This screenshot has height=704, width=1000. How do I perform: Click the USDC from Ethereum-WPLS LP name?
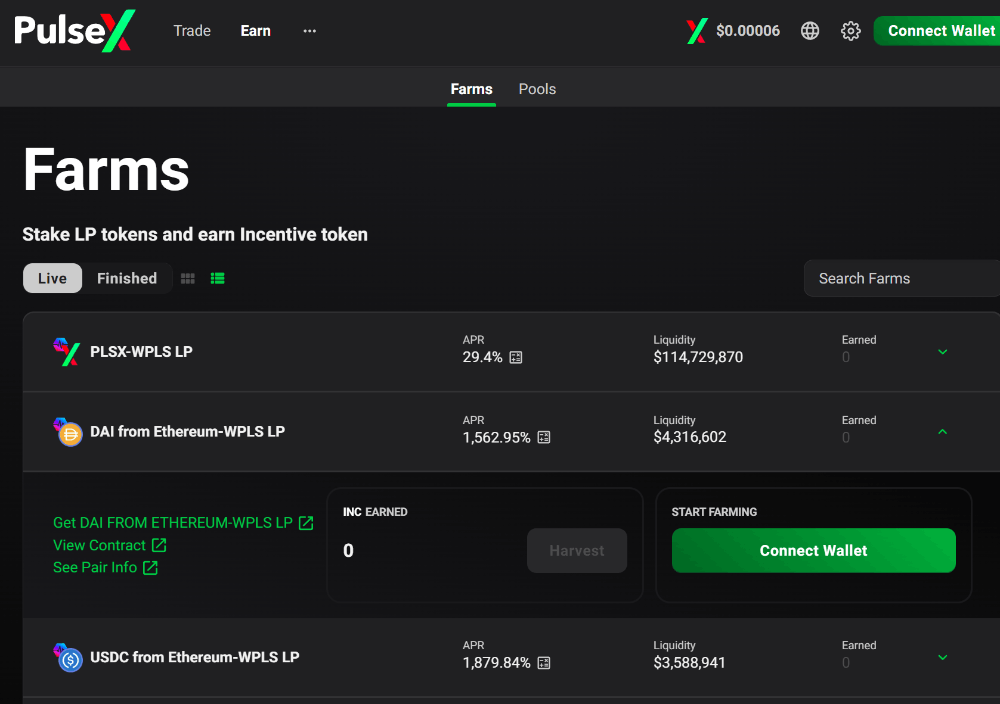[x=195, y=657]
